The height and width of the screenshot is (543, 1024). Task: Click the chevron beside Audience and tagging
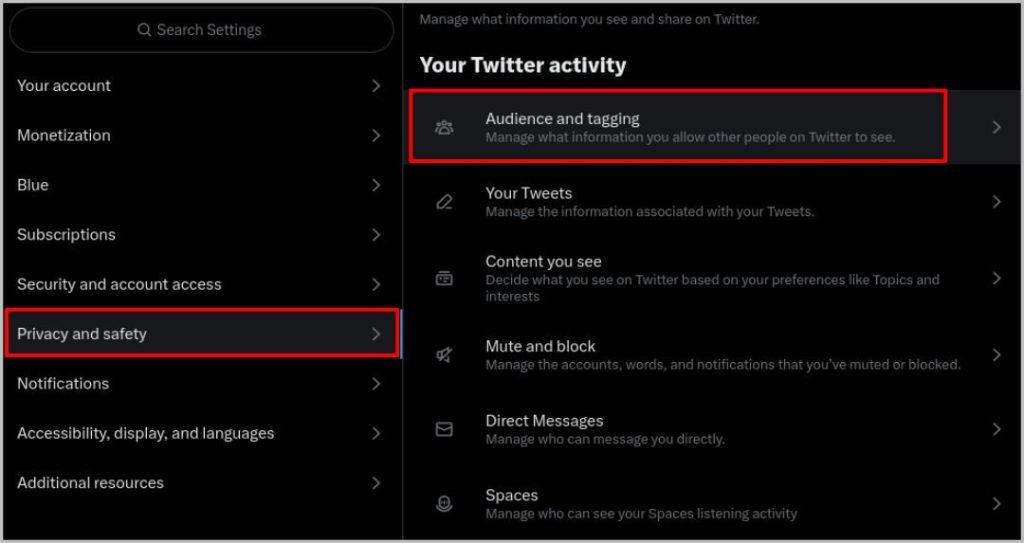click(997, 127)
